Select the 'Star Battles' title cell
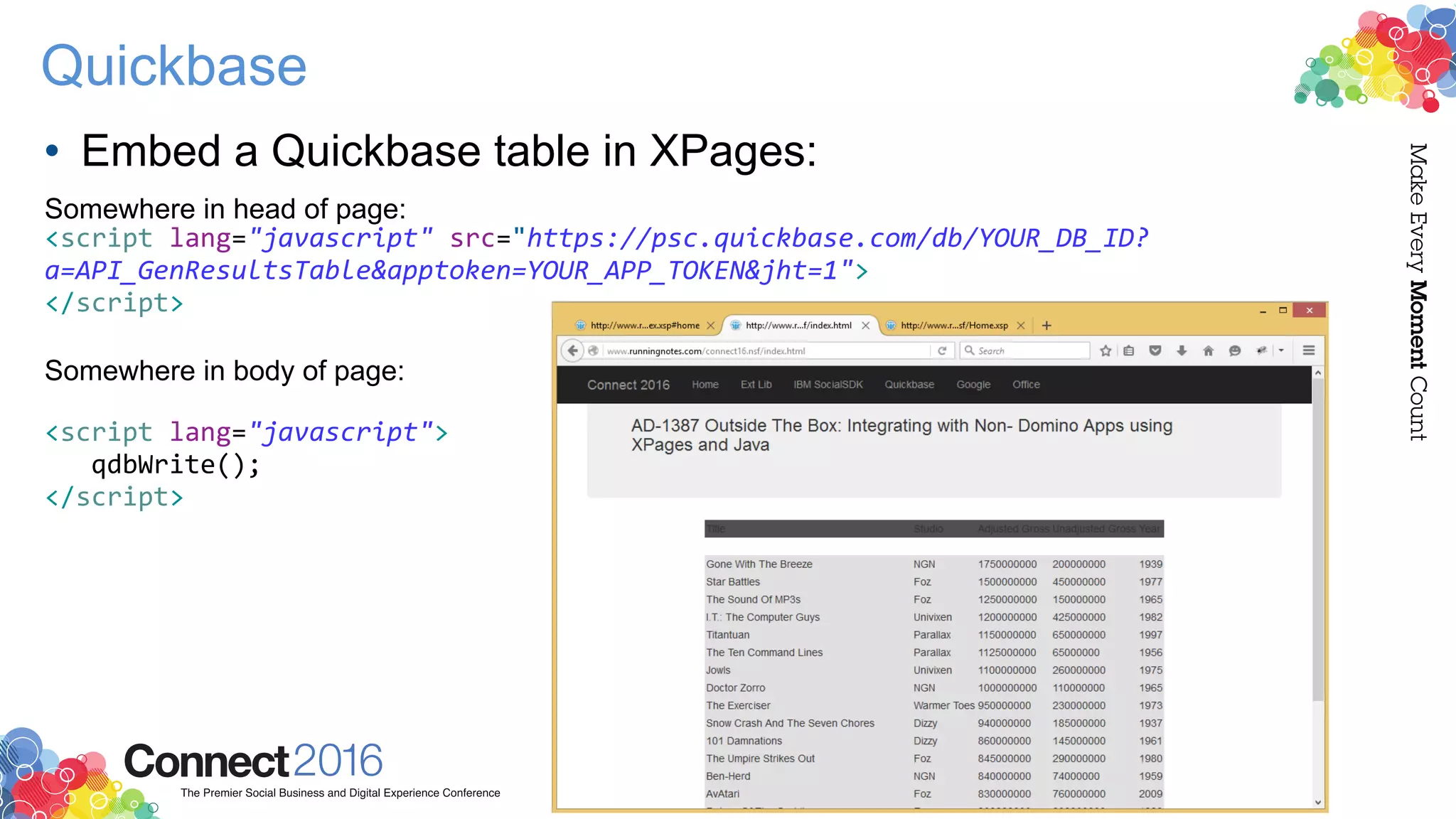 point(733,582)
